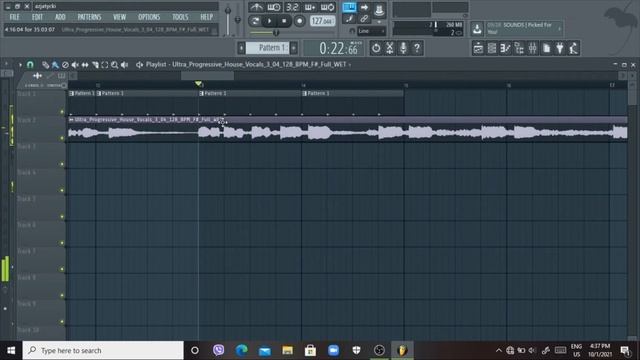The width and height of the screenshot is (640, 360).
Task: Click the question mark help icon
Action: (x=417, y=48)
